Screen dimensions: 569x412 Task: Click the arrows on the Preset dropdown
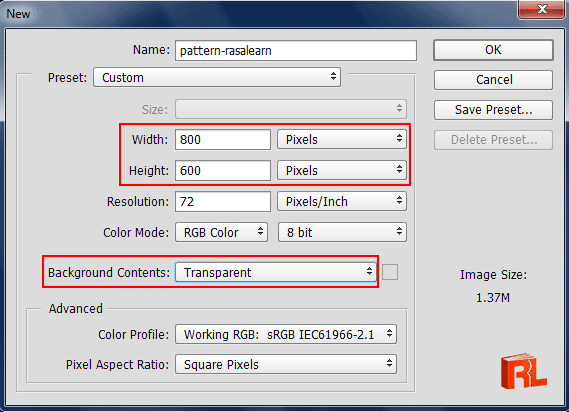(x=333, y=77)
